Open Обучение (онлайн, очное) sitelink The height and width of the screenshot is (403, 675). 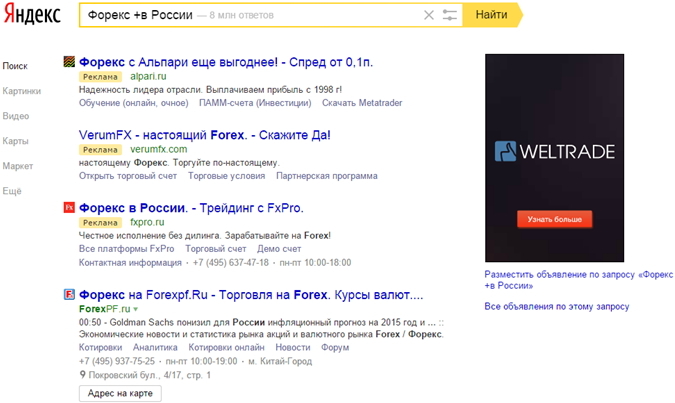[133, 103]
